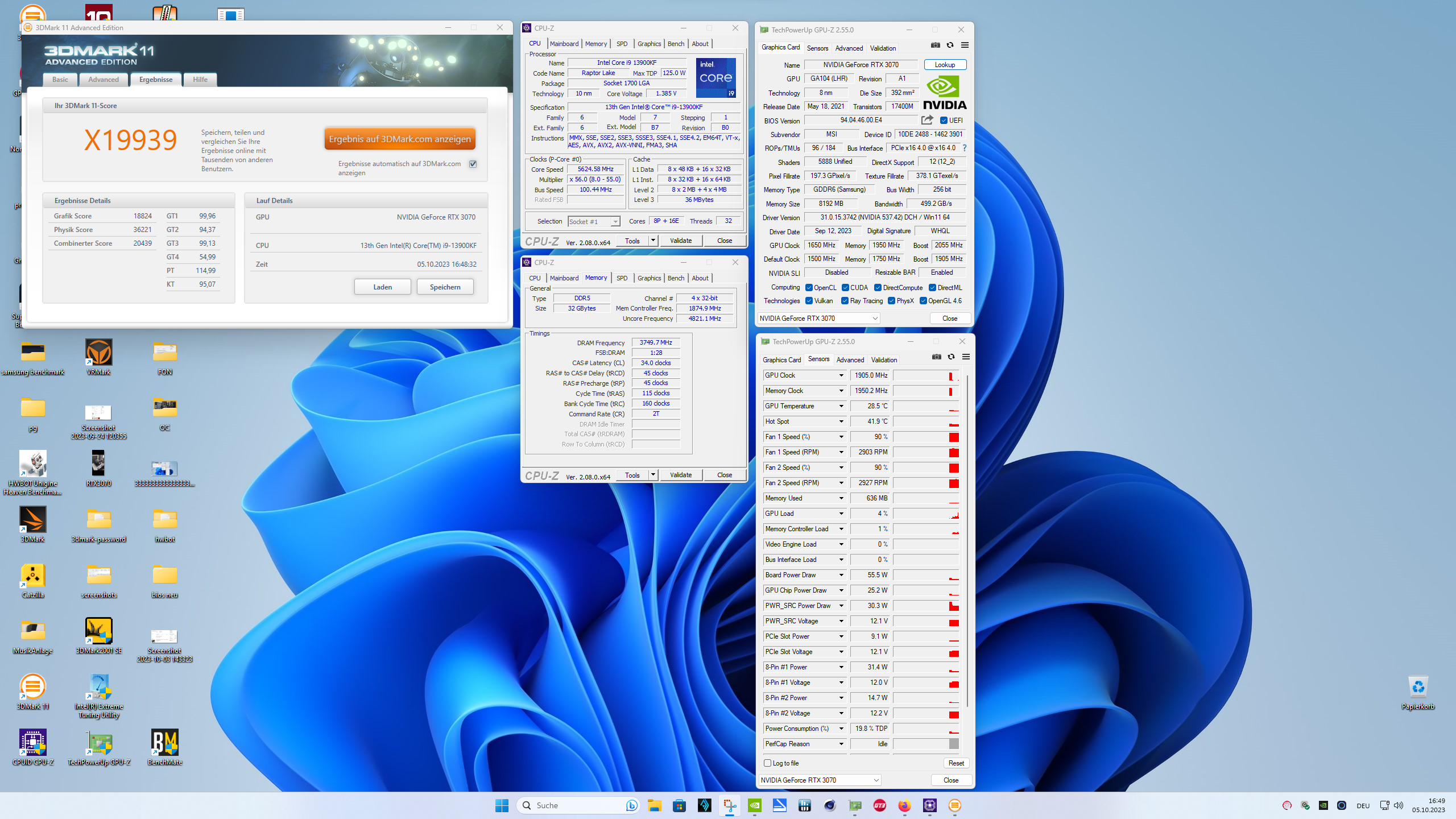The height and width of the screenshot is (819, 1456).
Task: Open hamburger menu in top GPU-Z window
Action: (x=965, y=45)
